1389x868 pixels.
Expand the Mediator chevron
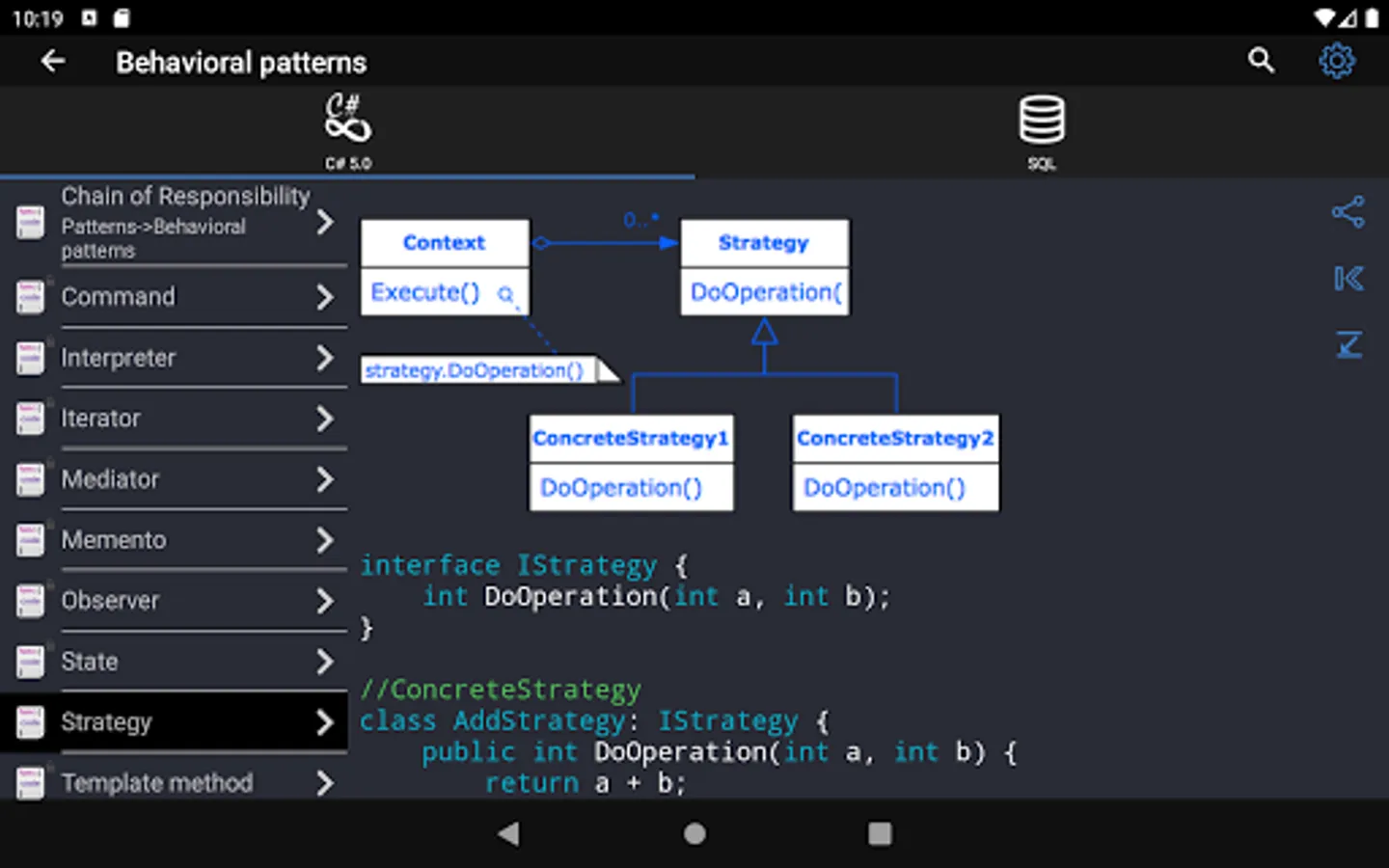325,479
